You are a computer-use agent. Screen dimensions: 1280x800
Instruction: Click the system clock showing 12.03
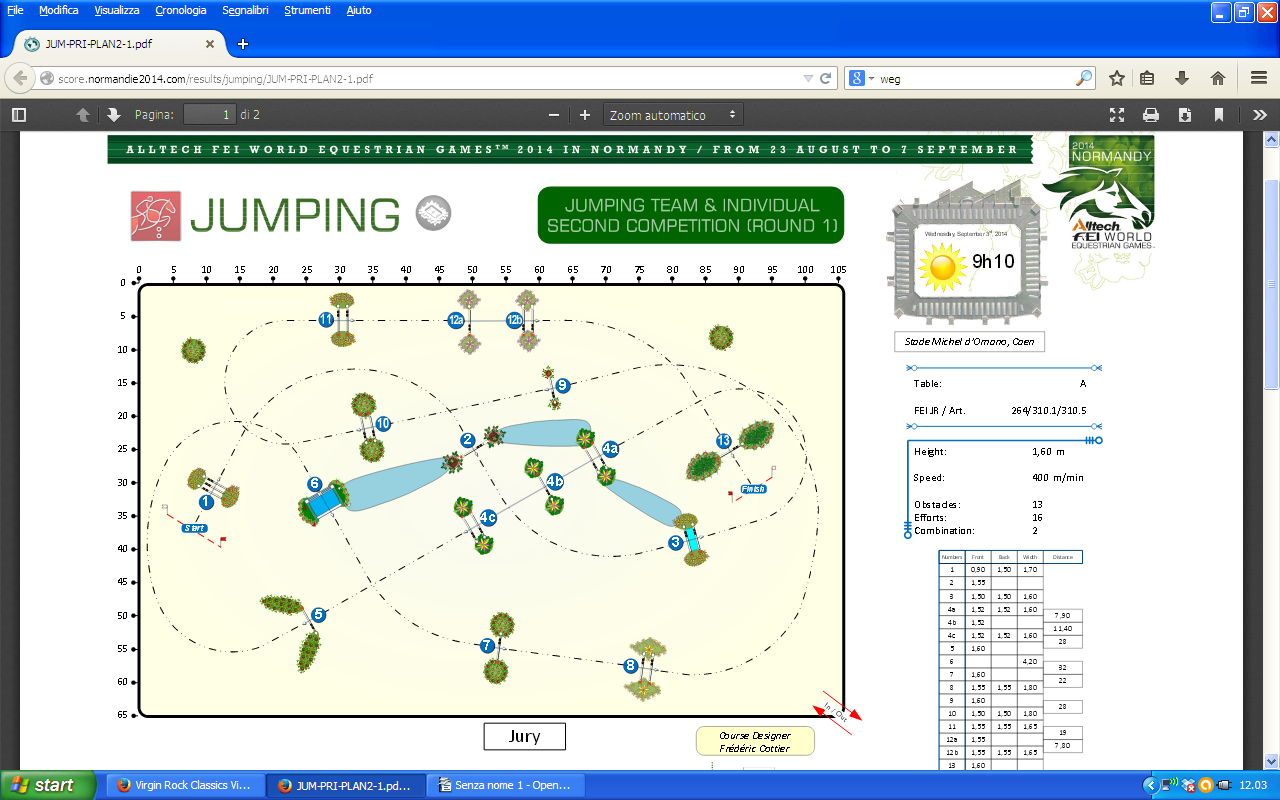[1251, 785]
